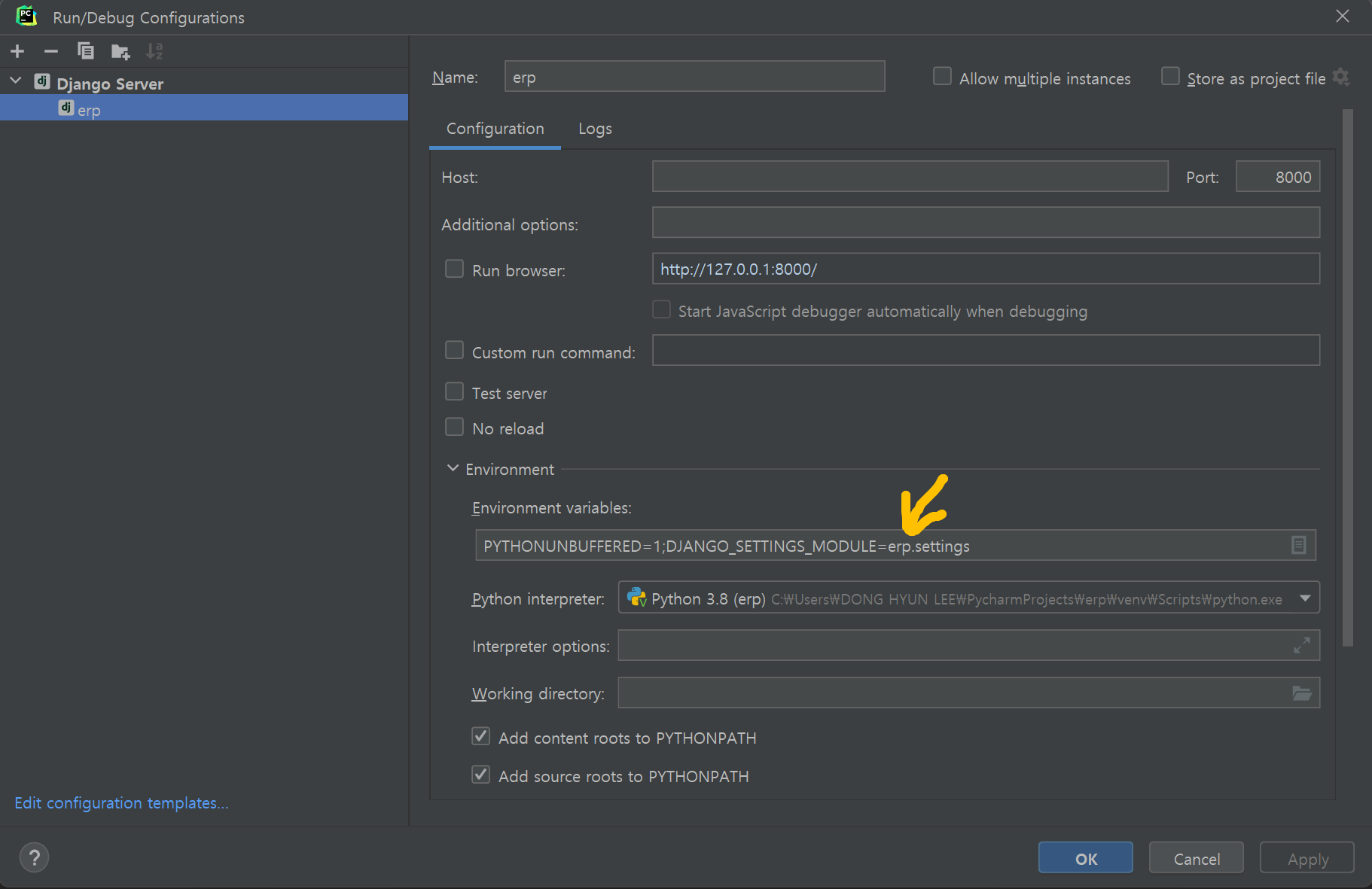Enable Custom run command checkbox
The height and width of the screenshot is (889, 1372).
[x=454, y=350]
